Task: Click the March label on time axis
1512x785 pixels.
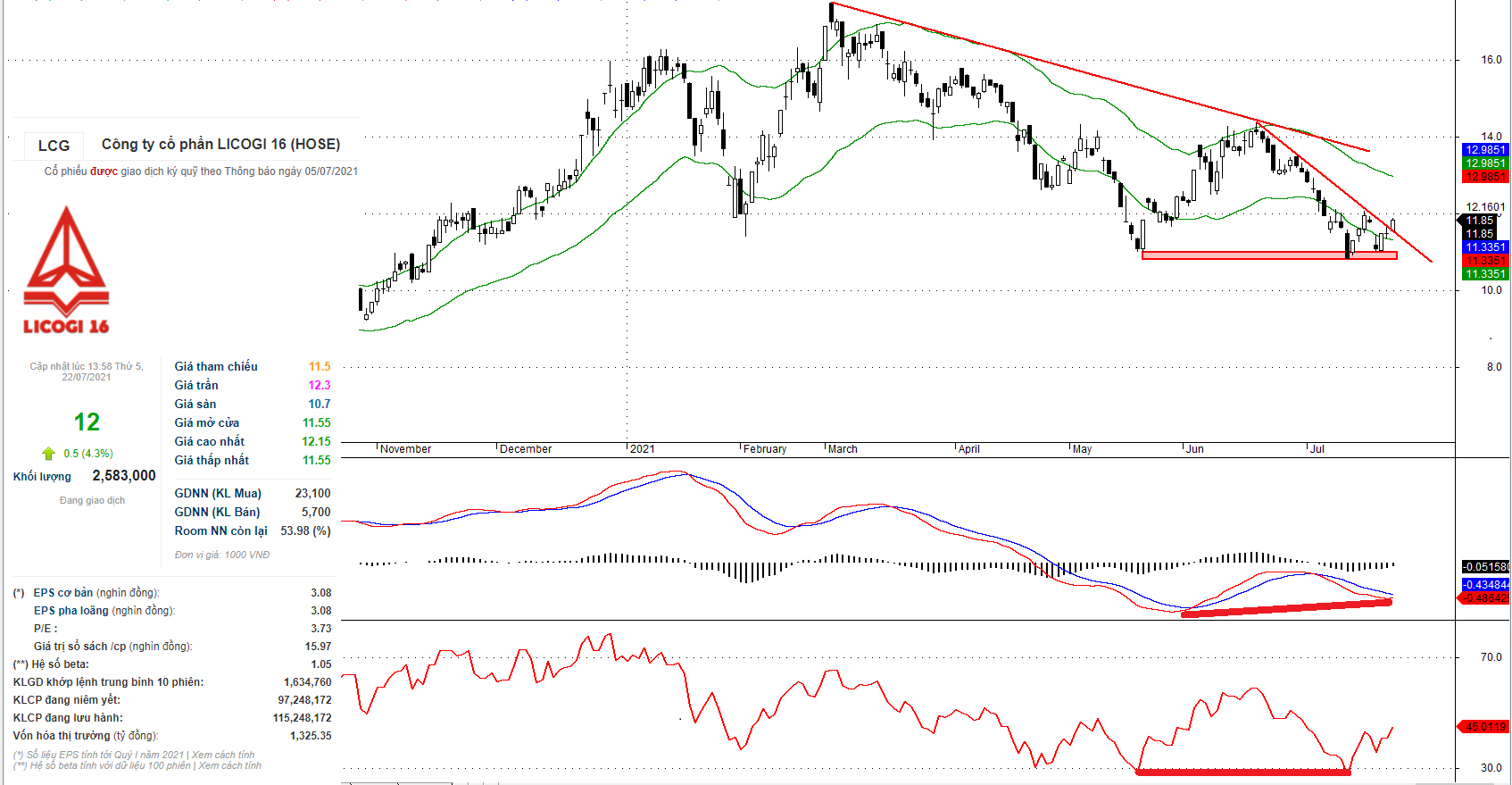Action: (843, 449)
